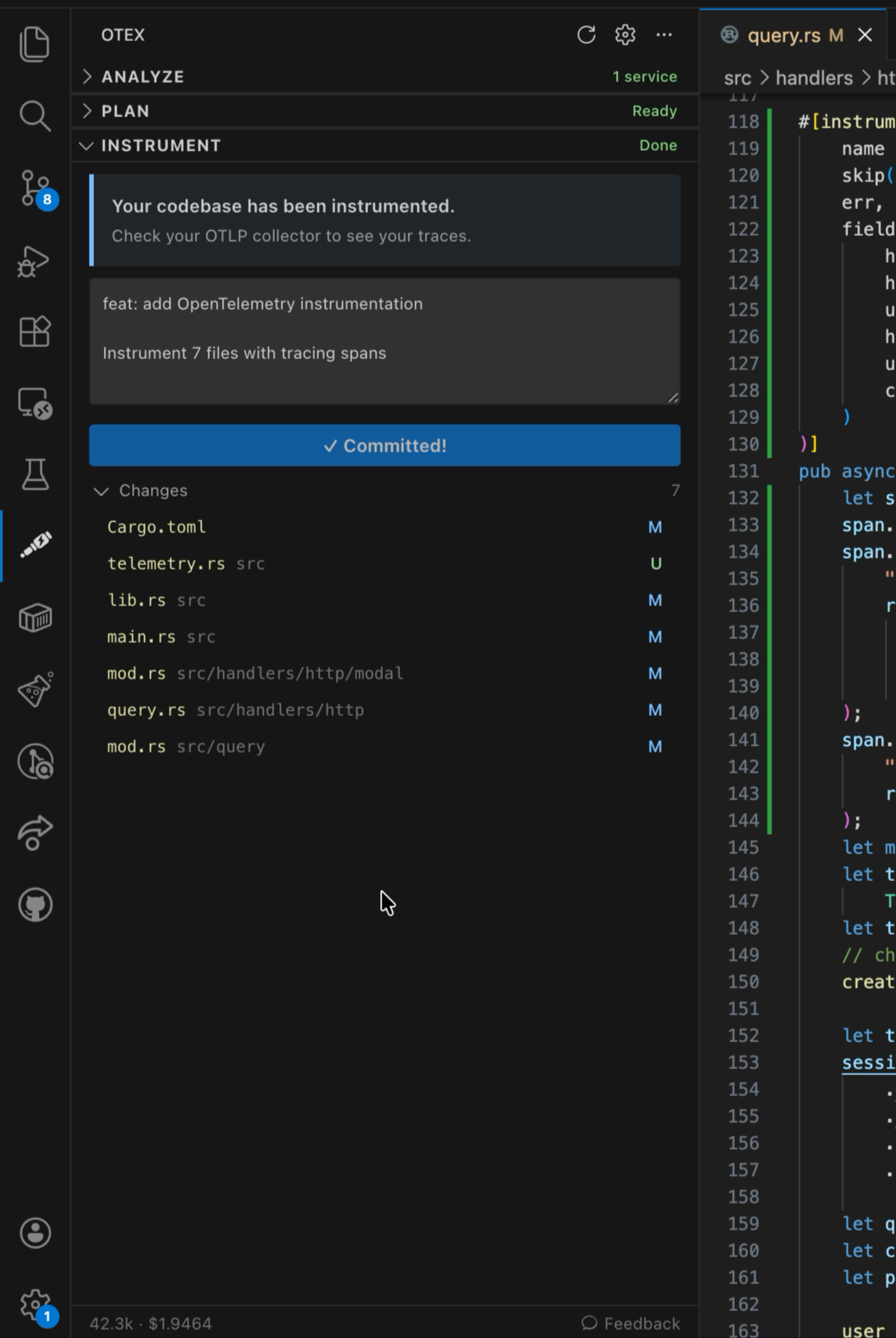The image size is (896, 1338).
Task: Click line number 131 in the editor gutter
Action: [x=744, y=471]
